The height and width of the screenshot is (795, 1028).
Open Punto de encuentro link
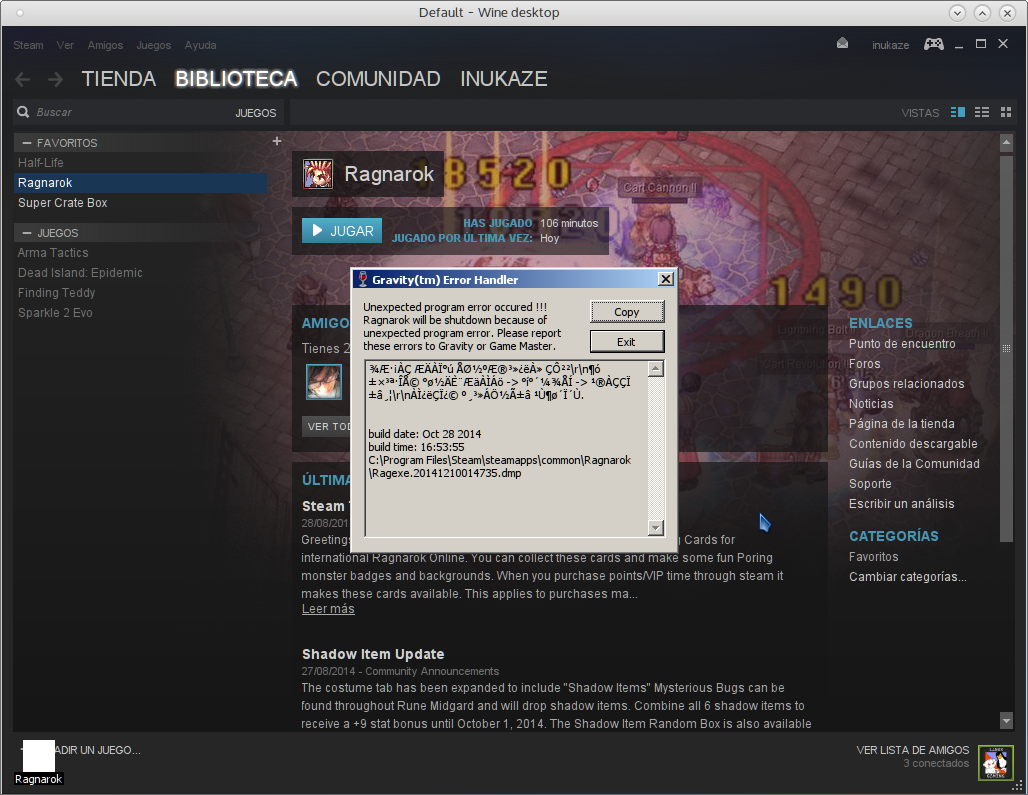coord(902,343)
